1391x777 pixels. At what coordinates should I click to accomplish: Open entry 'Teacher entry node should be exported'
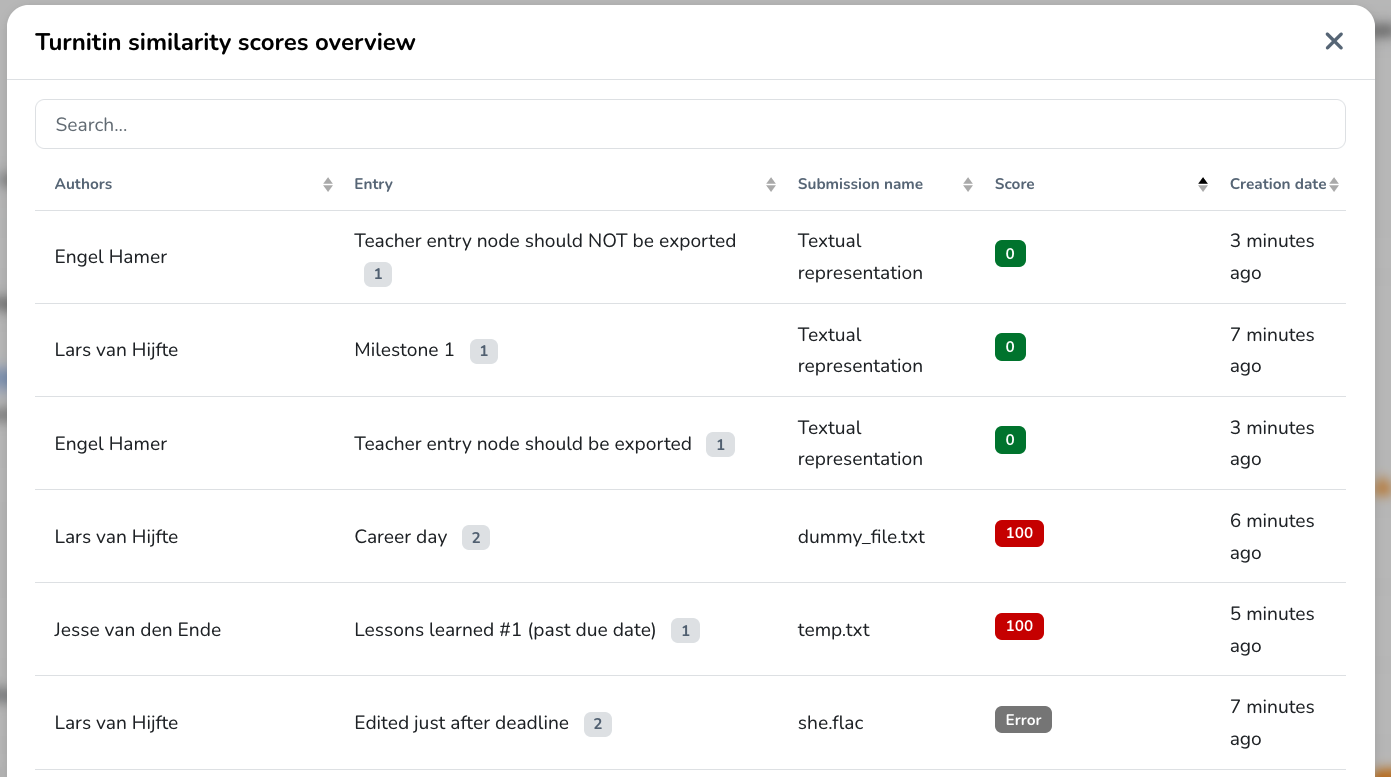[523, 443]
